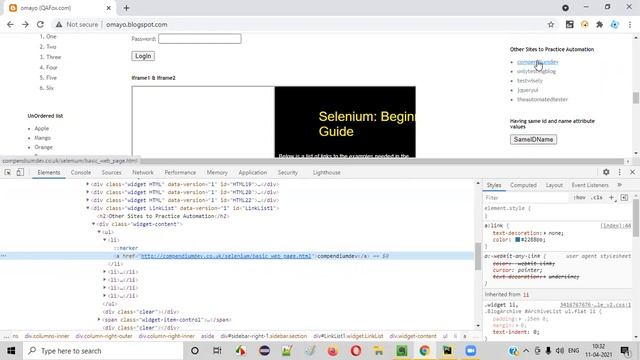Viewport: 640px width, 360px height.
Task: Collapse the first expanded li node
Action: pyautogui.click(x=105, y=240)
